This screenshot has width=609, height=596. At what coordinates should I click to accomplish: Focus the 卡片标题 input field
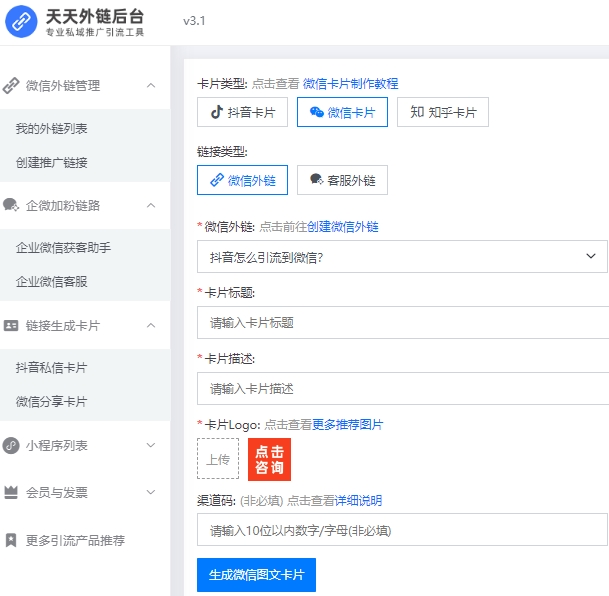tap(403, 323)
